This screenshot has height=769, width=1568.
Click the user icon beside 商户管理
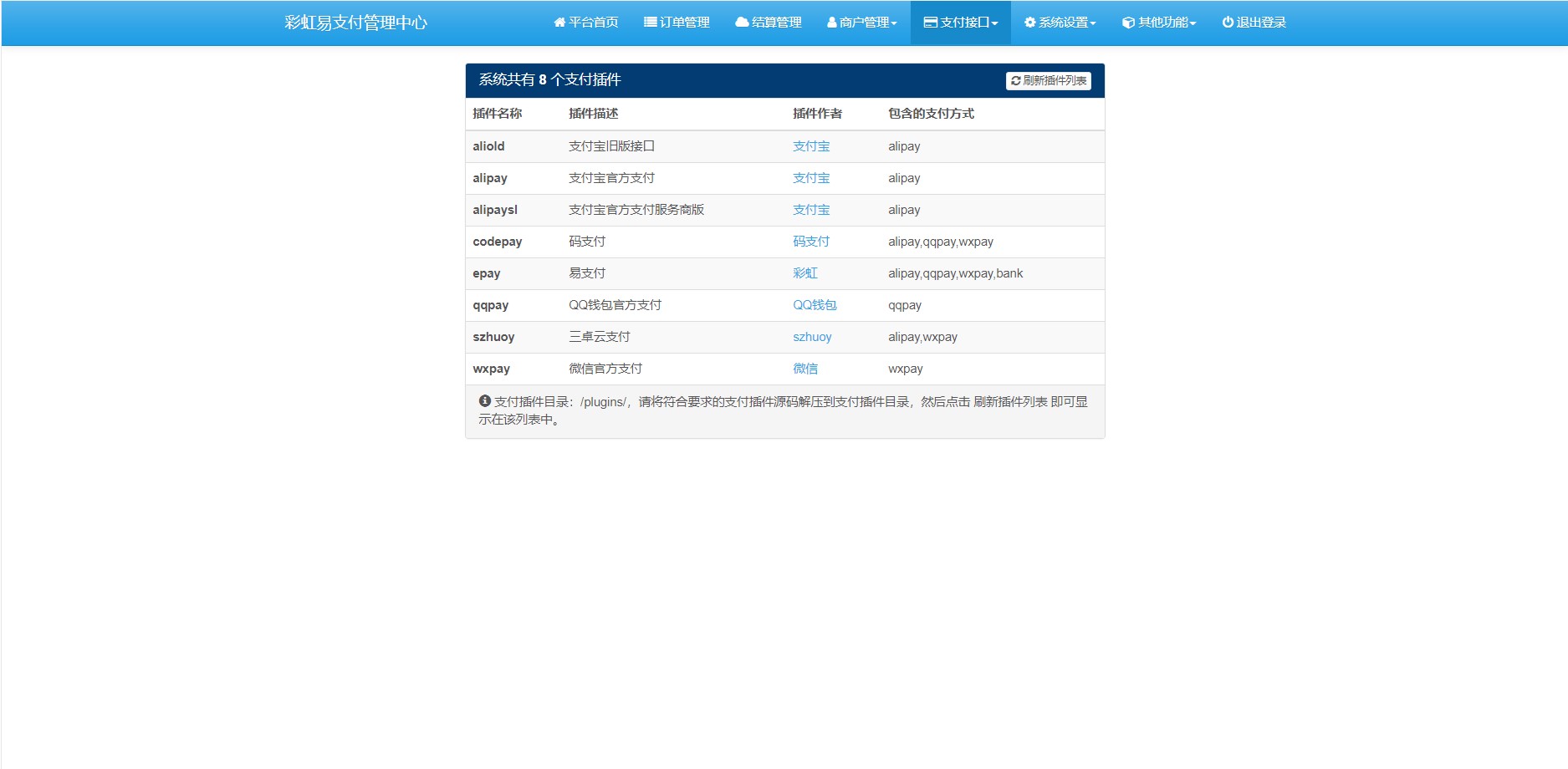point(832,23)
